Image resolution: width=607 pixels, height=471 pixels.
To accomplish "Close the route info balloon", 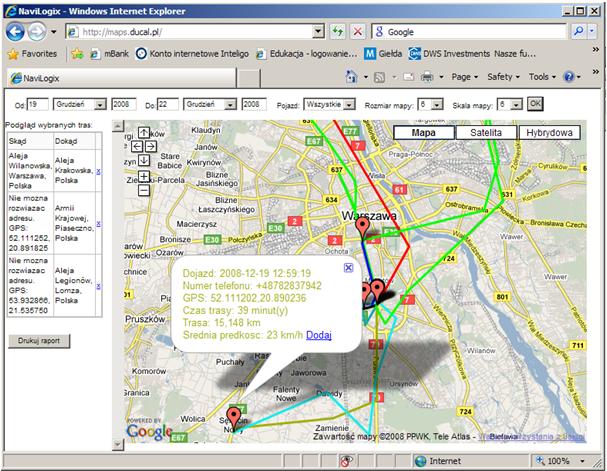I will pos(348,267).
